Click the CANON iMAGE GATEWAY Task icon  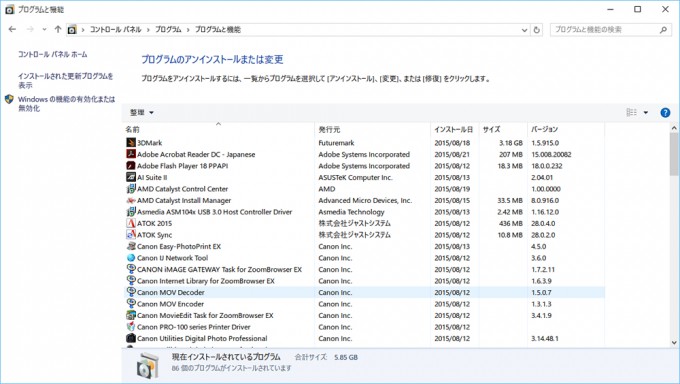tap(131, 269)
